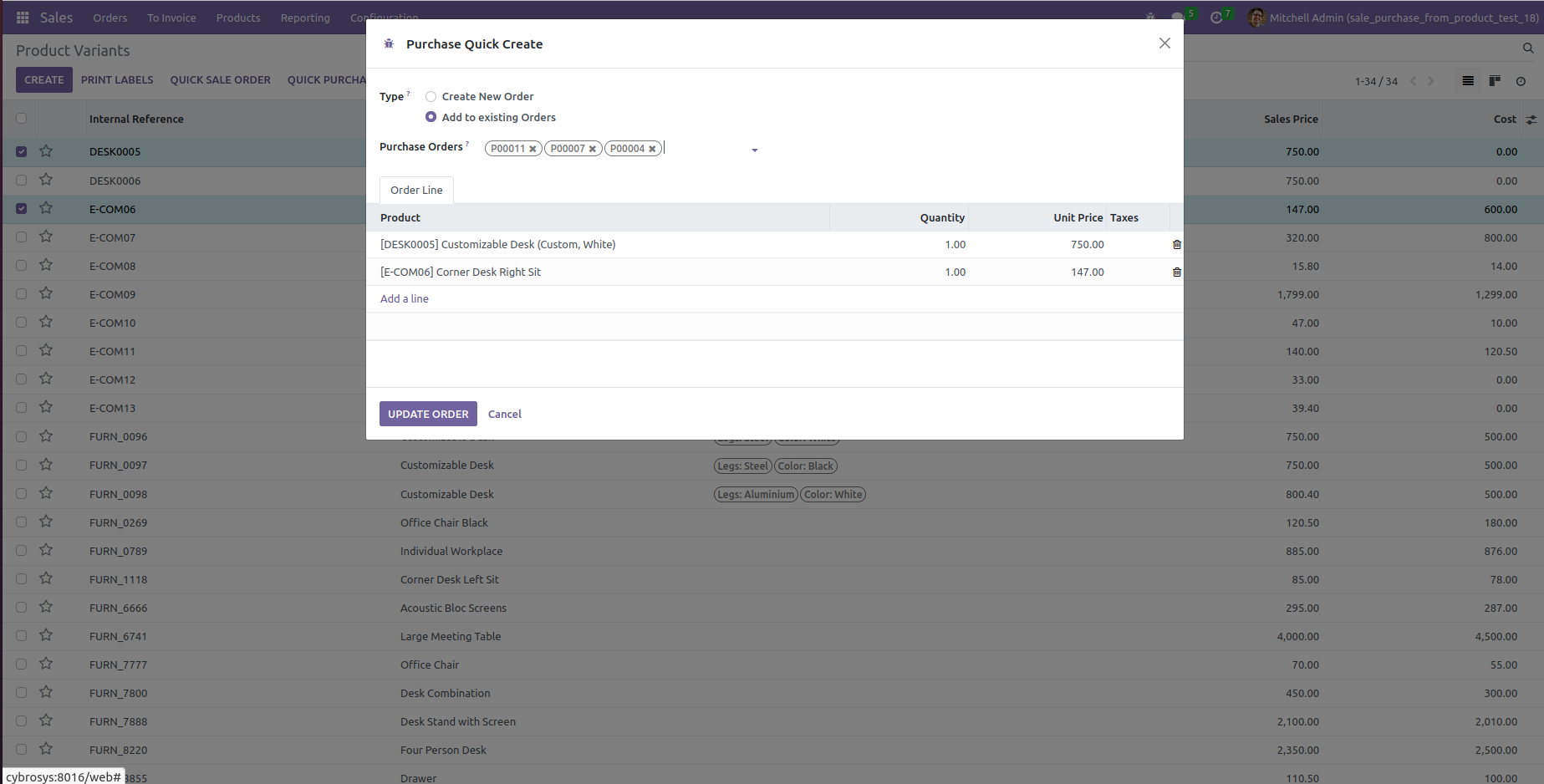Go to previous page of records
Viewport: 1544px width, 784px height.
[x=1414, y=81]
